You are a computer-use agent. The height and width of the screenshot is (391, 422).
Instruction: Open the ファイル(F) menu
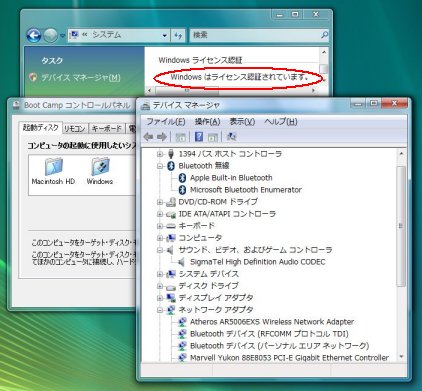click(166, 121)
